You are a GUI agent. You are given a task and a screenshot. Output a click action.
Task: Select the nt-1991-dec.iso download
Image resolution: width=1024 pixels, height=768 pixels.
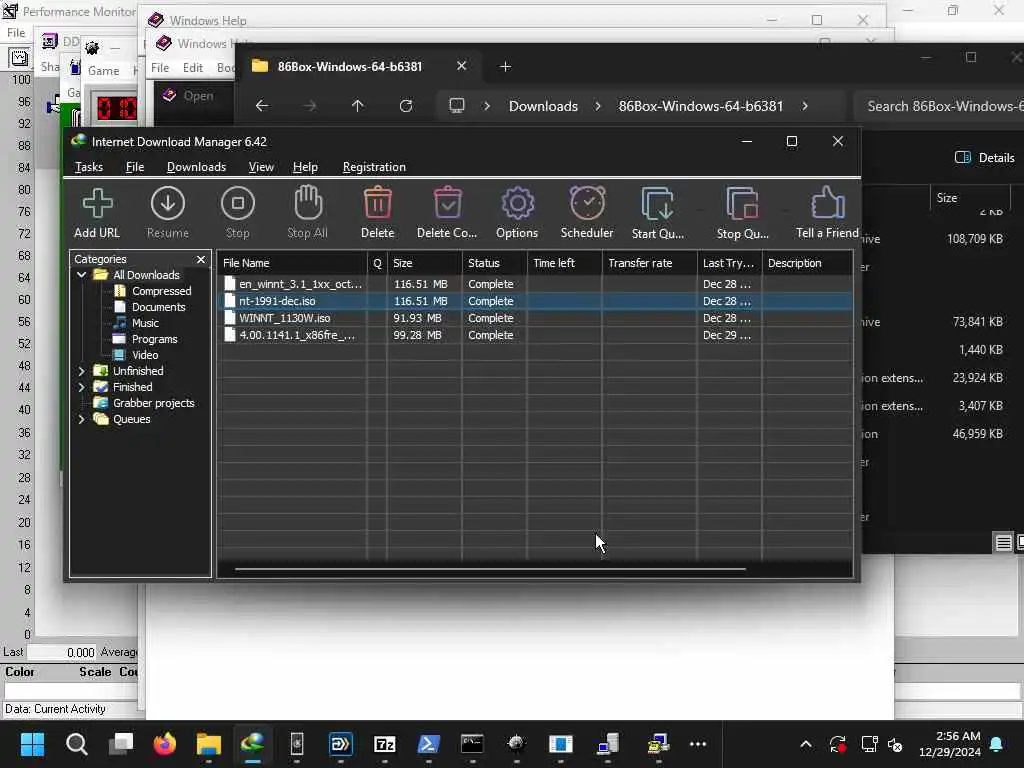(x=536, y=301)
